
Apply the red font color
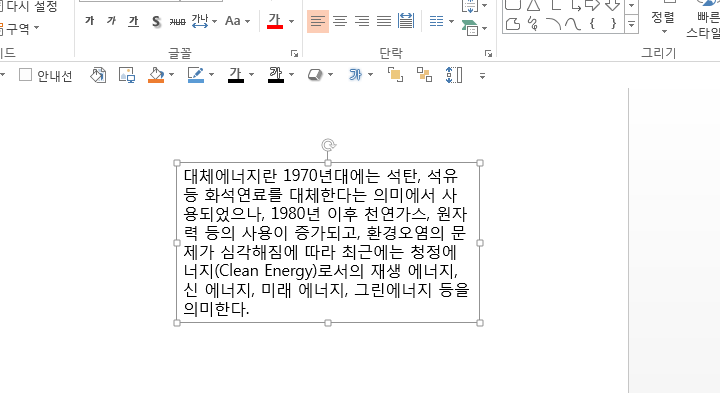[x=275, y=21]
